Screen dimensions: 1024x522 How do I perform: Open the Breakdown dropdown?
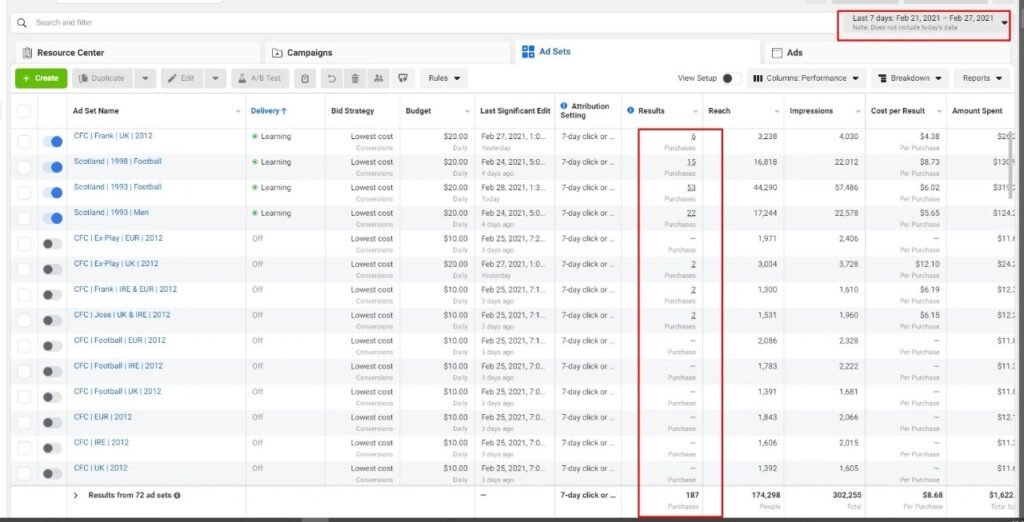(x=910, y=78)
